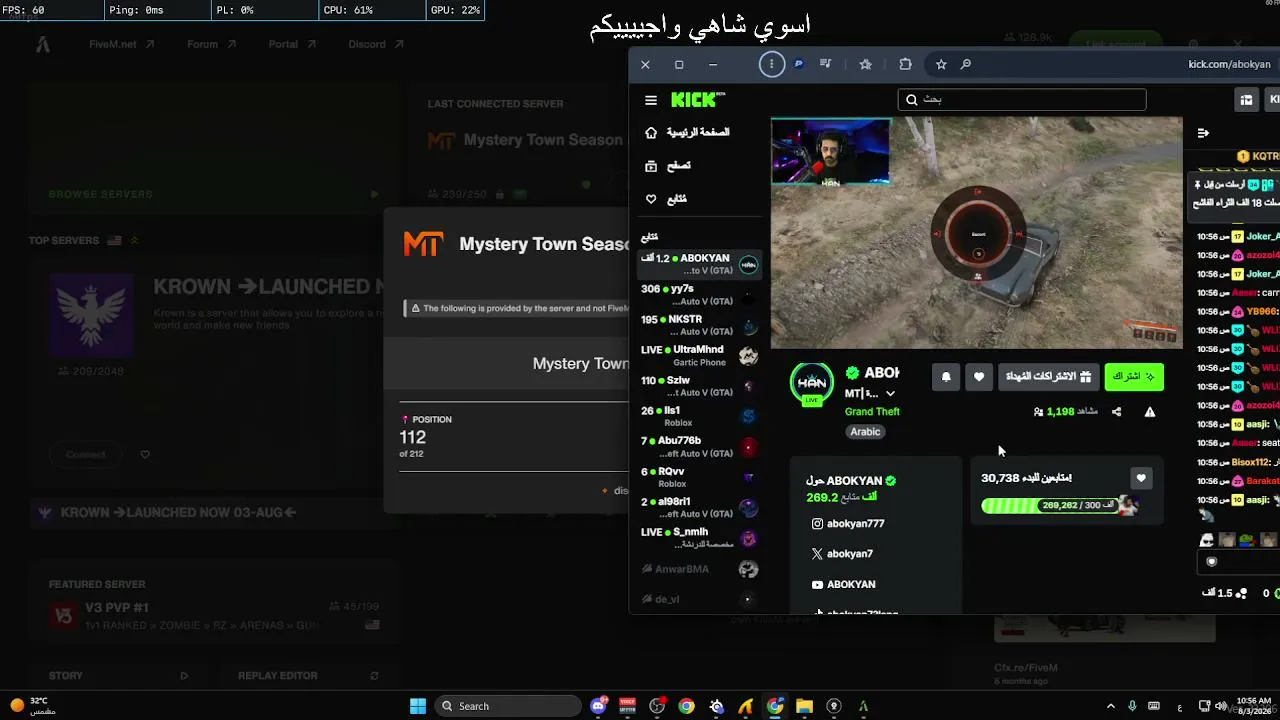This screenshot has width=1280, height=720.
Task: Select the Arabic language tag
Action: point(865,432)
